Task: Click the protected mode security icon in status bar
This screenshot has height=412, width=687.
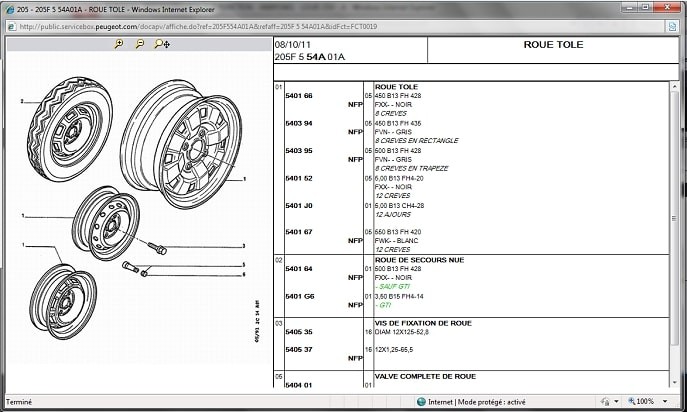Action: click(606, 401)
